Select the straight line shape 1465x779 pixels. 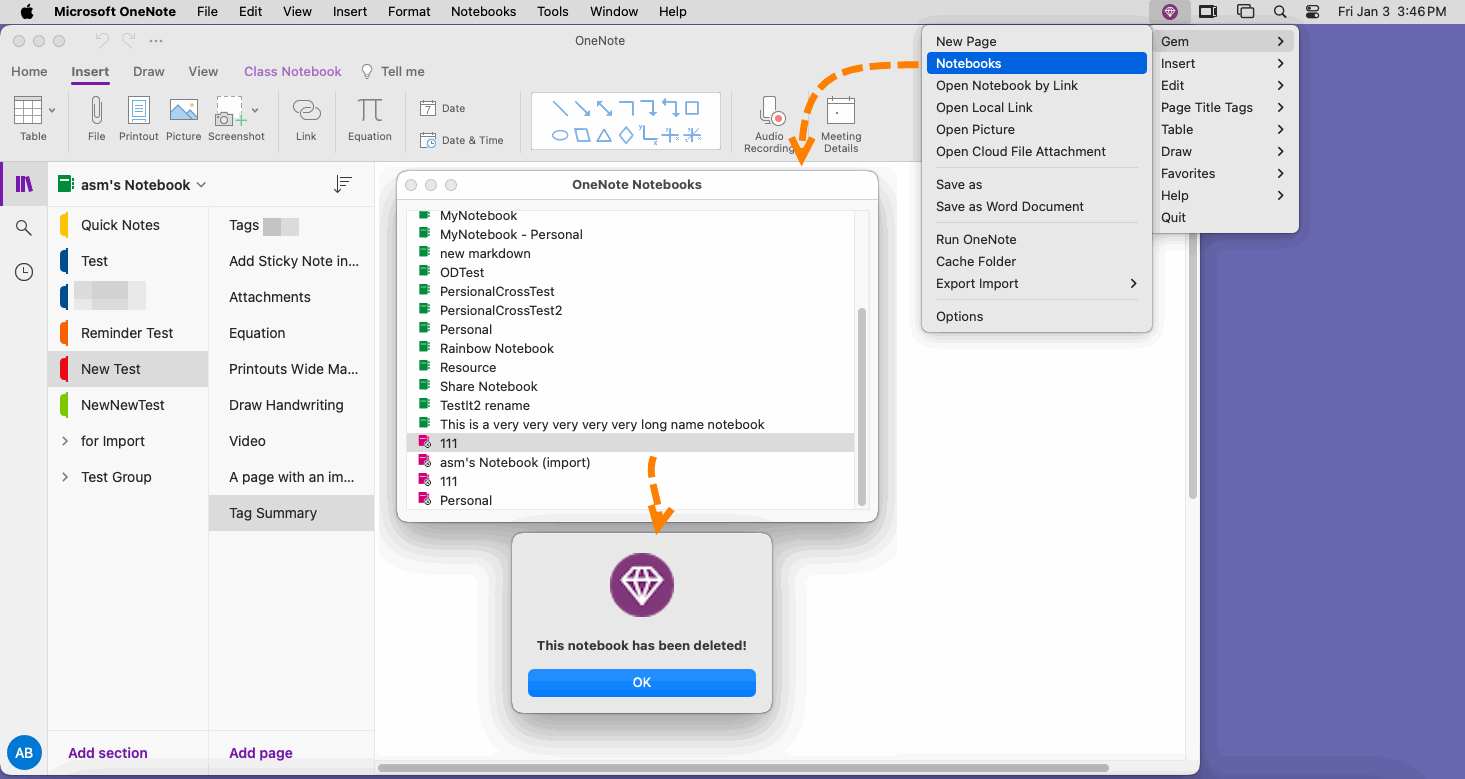click(560, 108)
